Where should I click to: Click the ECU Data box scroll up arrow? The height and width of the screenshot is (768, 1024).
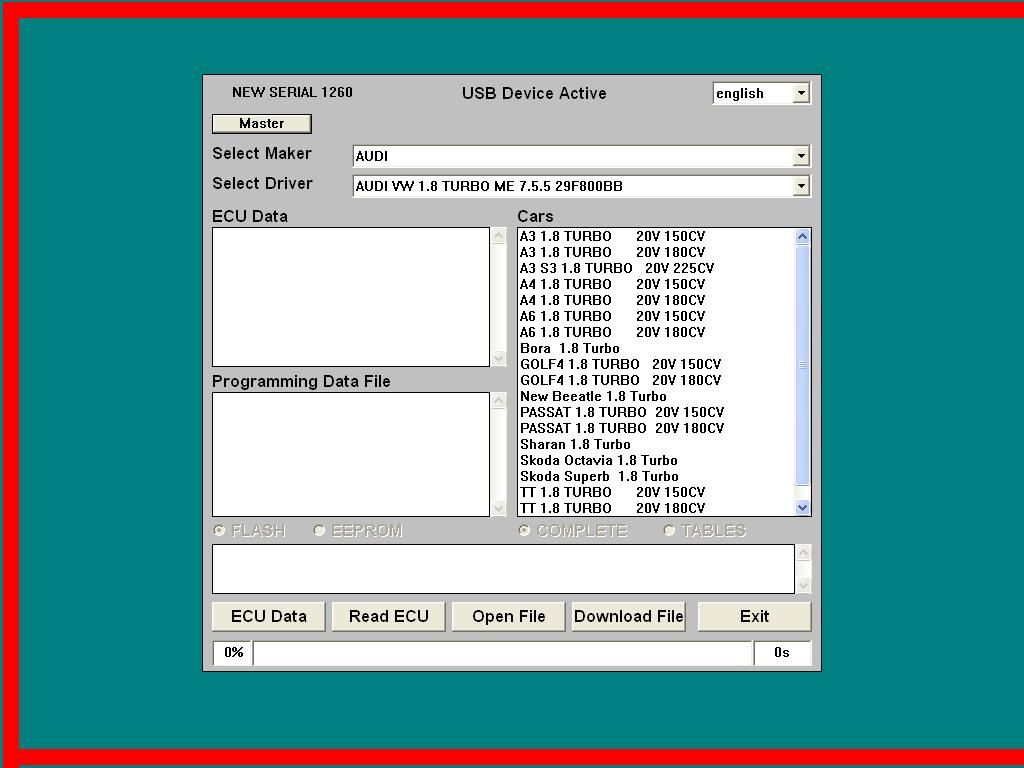coord(499,236)
